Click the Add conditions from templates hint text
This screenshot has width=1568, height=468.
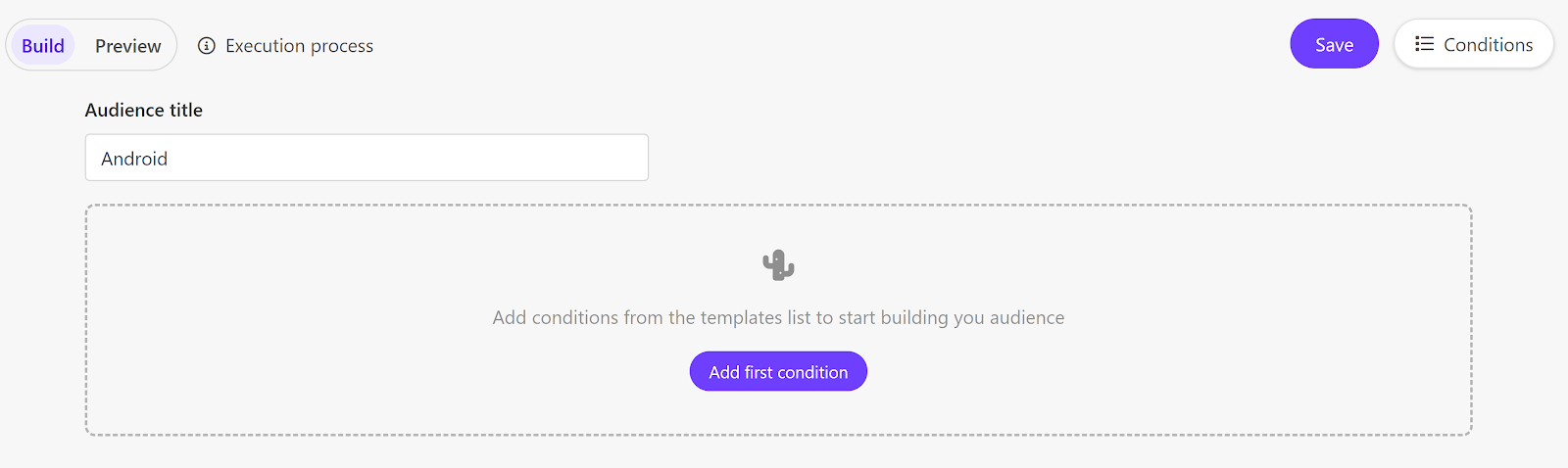(778, 317)
